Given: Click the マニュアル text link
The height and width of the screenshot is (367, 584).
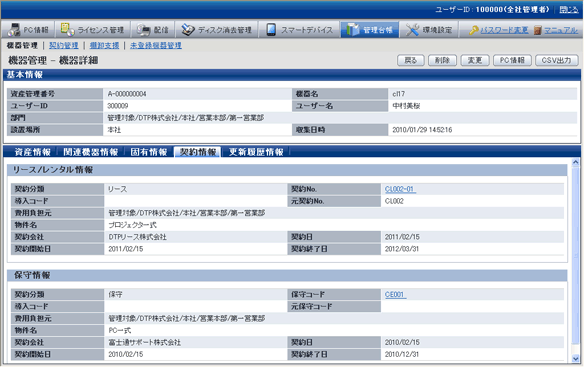Looking at the screenshot, I should tap(561, 30).
